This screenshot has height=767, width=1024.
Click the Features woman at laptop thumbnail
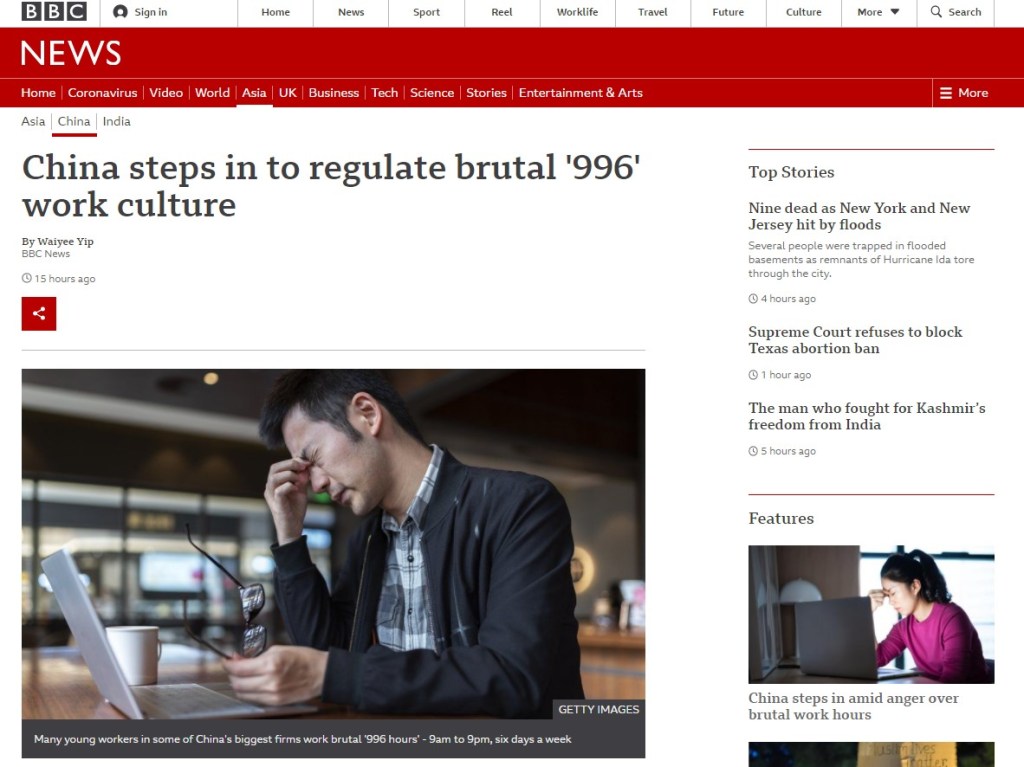[x=871, y=614]
